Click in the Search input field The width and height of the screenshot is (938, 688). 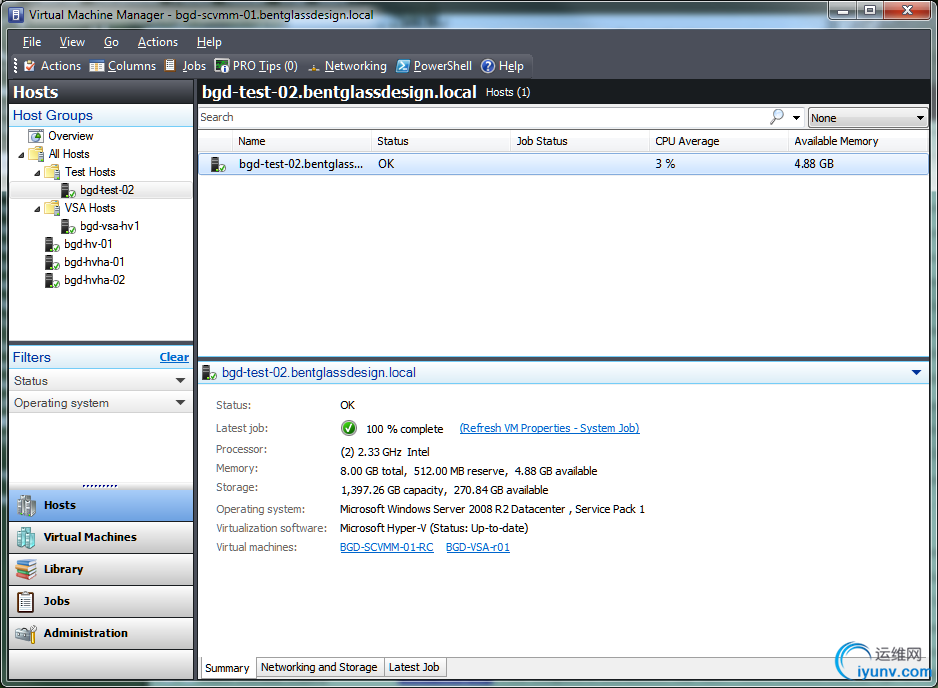tap(482, 117)
